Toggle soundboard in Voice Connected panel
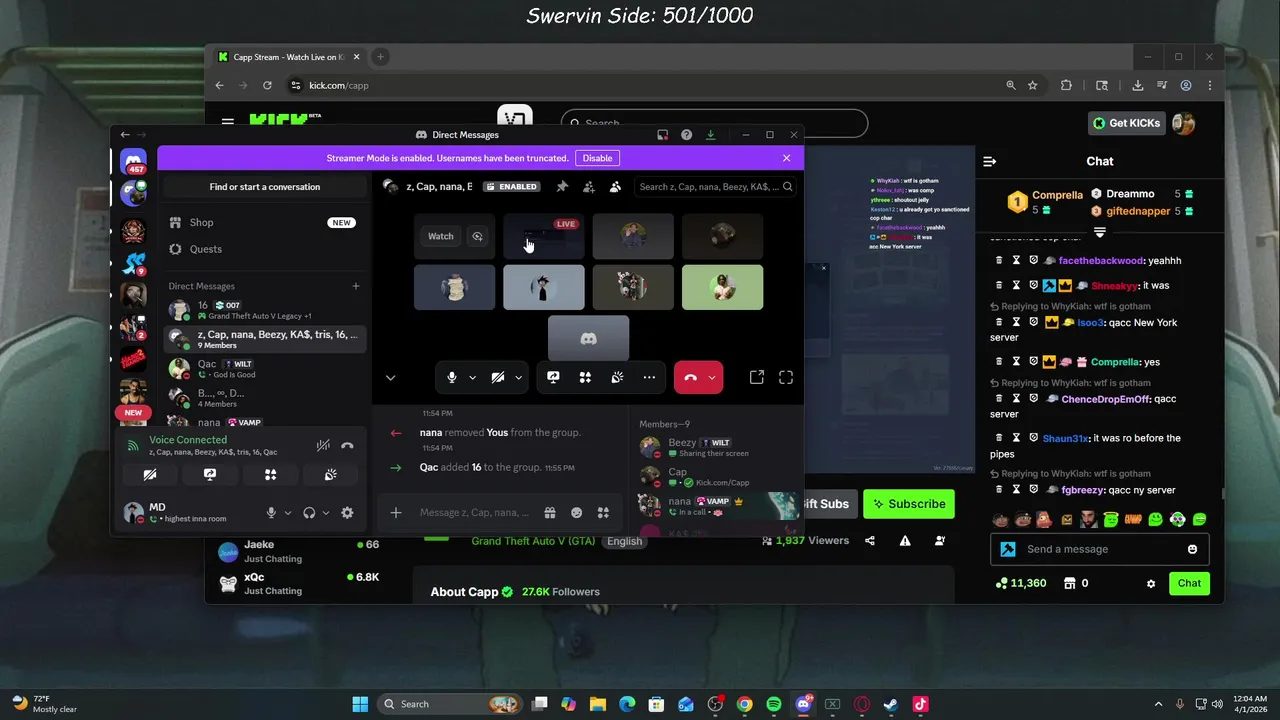Screen dimensions: 1280x720 [x=330, y=475]
